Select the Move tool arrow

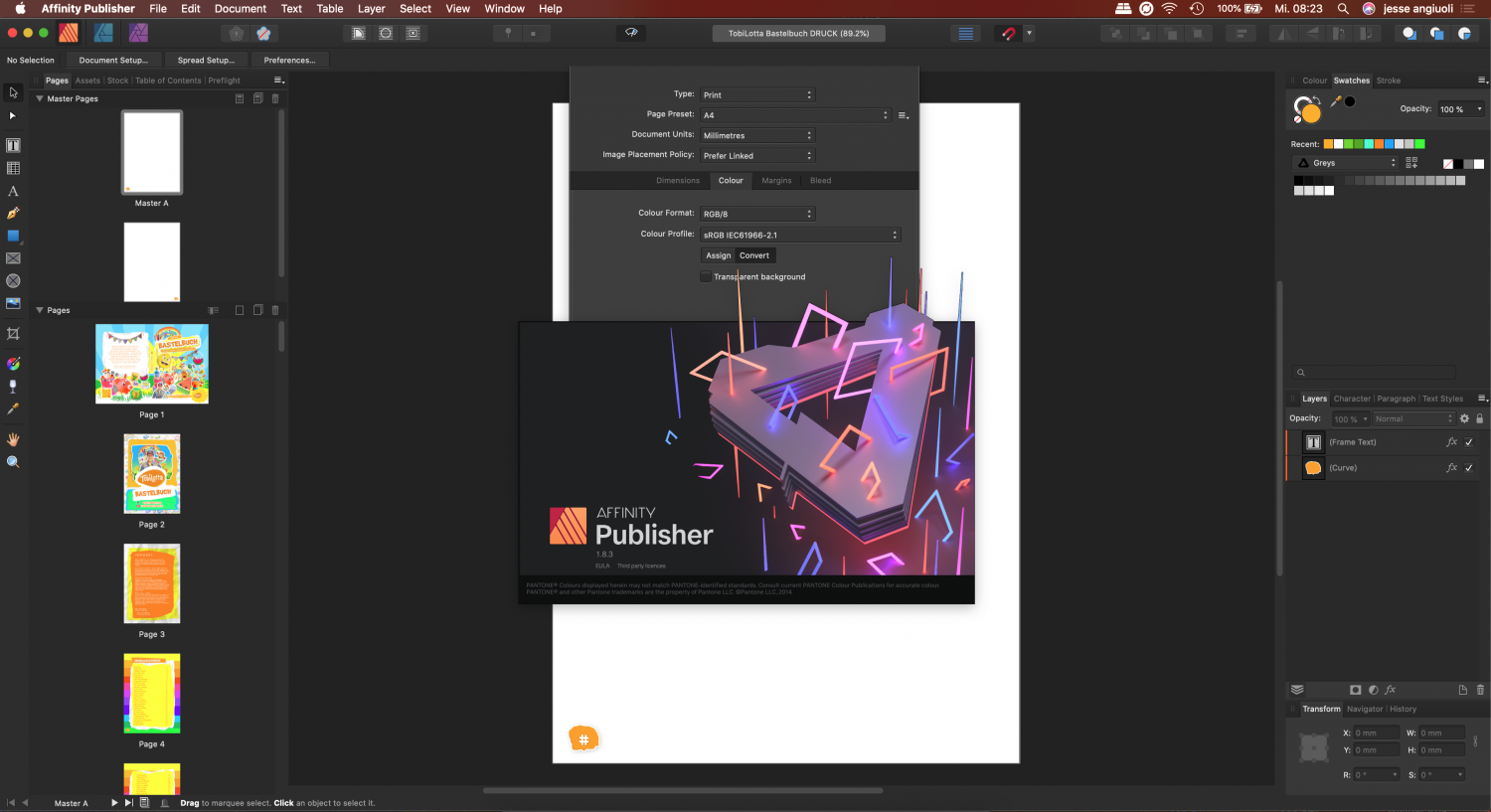[13, 92]
